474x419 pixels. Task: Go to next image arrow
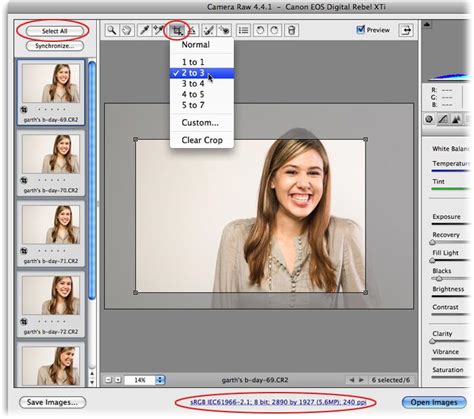361,380
